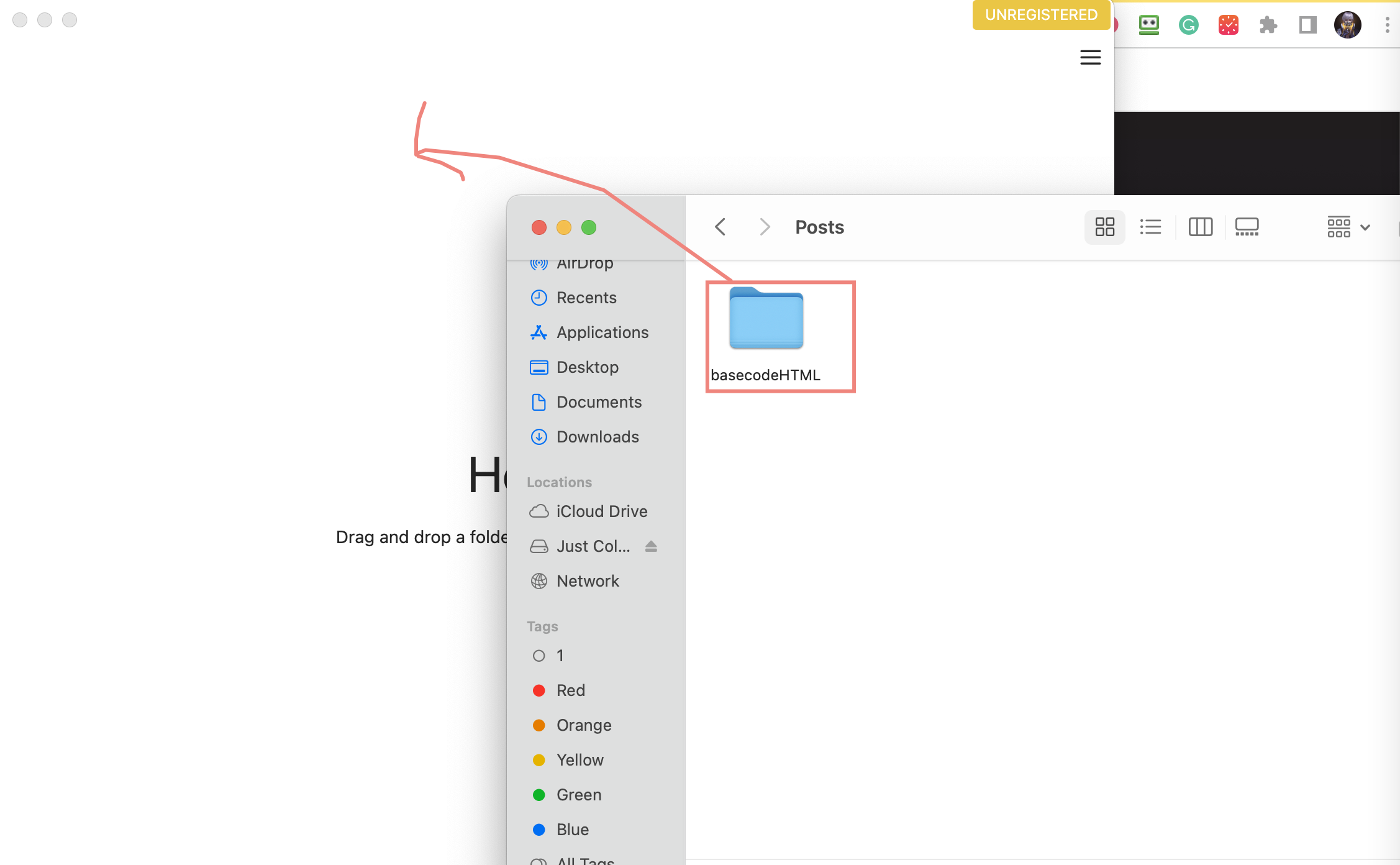
Task: Open AirDrop in the sidebar
Action: click(584, 263)
